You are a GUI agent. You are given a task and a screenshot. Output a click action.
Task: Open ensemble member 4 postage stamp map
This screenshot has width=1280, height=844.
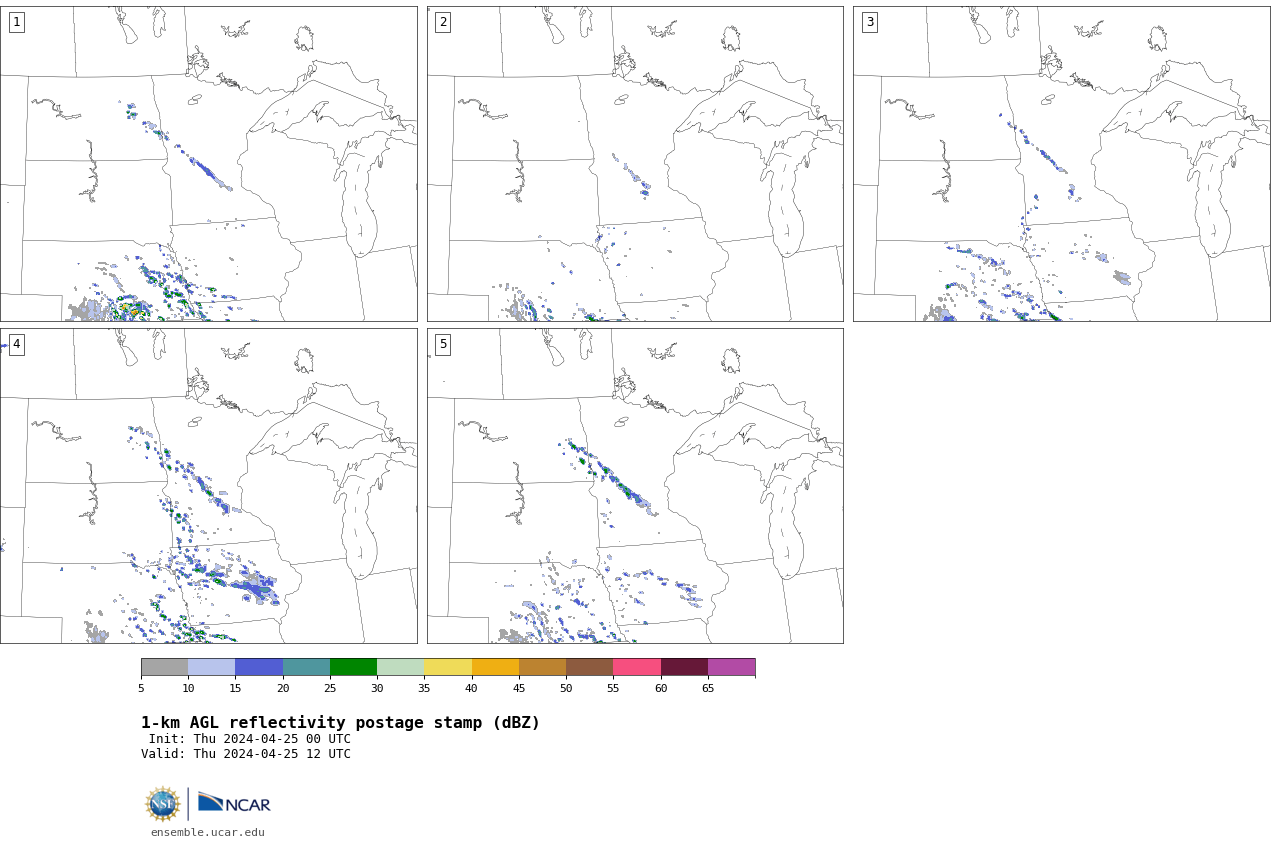coord(208,486)
